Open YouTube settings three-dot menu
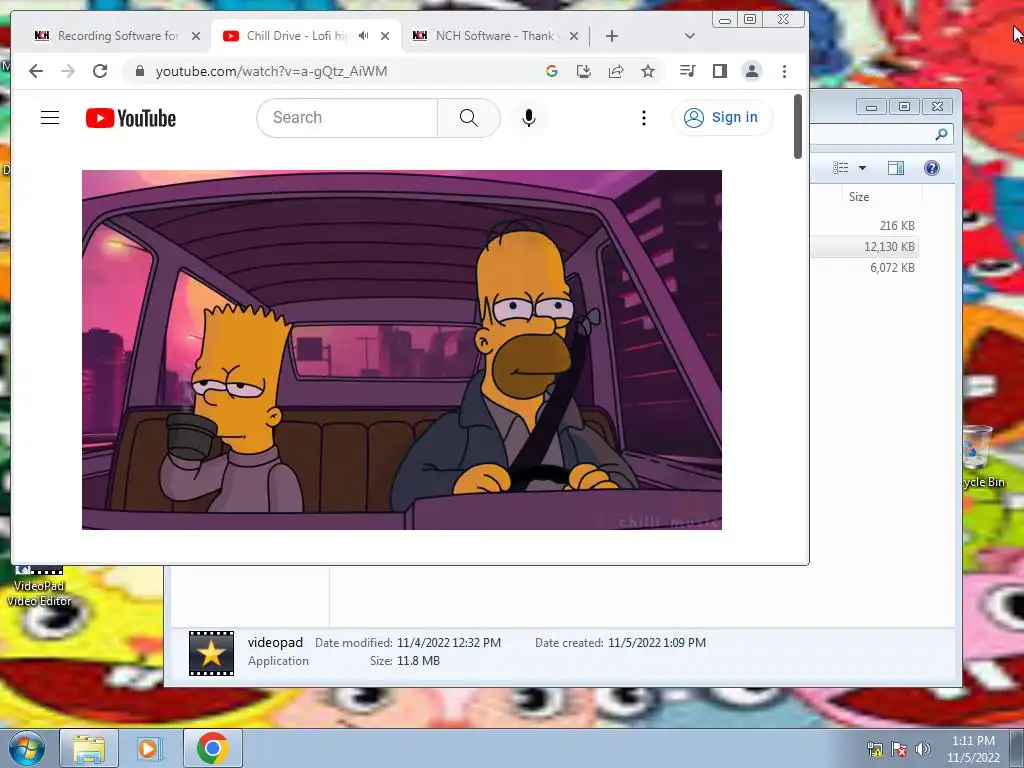This screenshot has width=1024, height=768. (x=644, y=118)
